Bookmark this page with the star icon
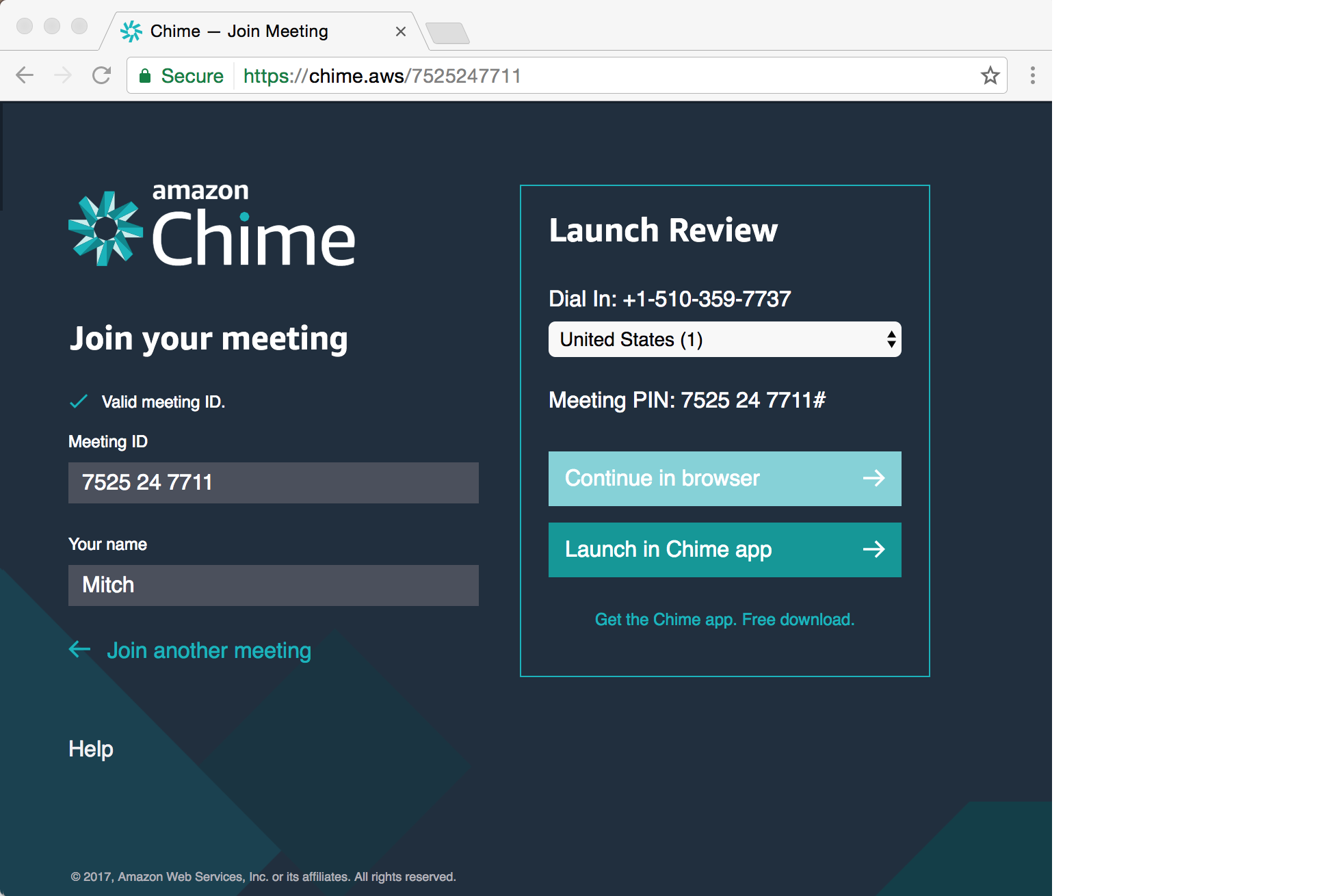Viewport: 1340px width, 896px height. point(989,75)
